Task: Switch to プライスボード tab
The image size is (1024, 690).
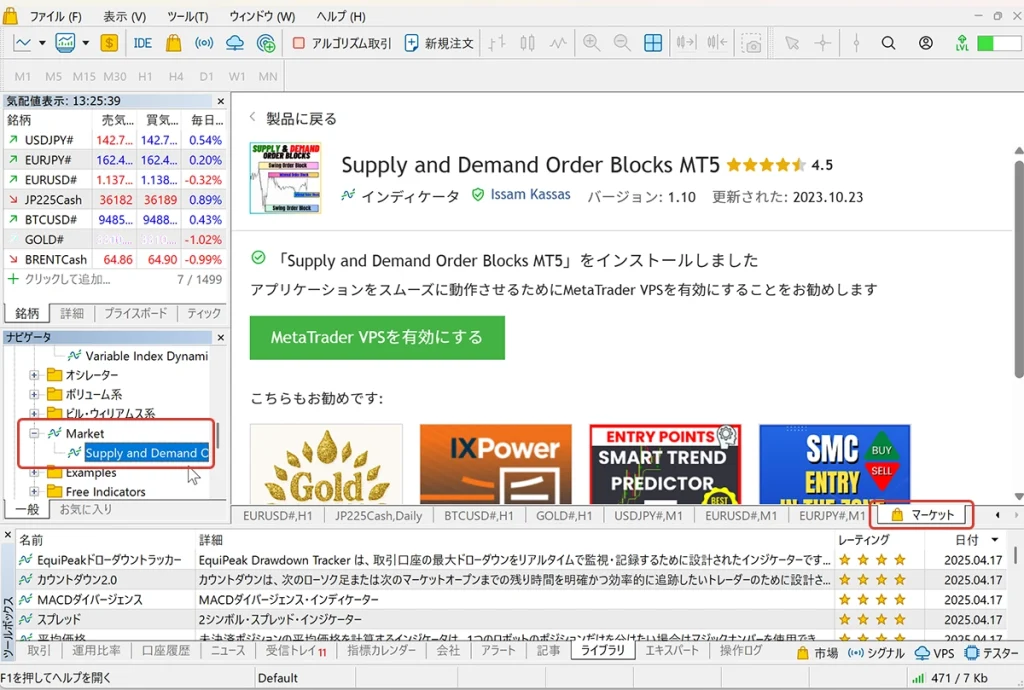Action: tap(136, 313)
